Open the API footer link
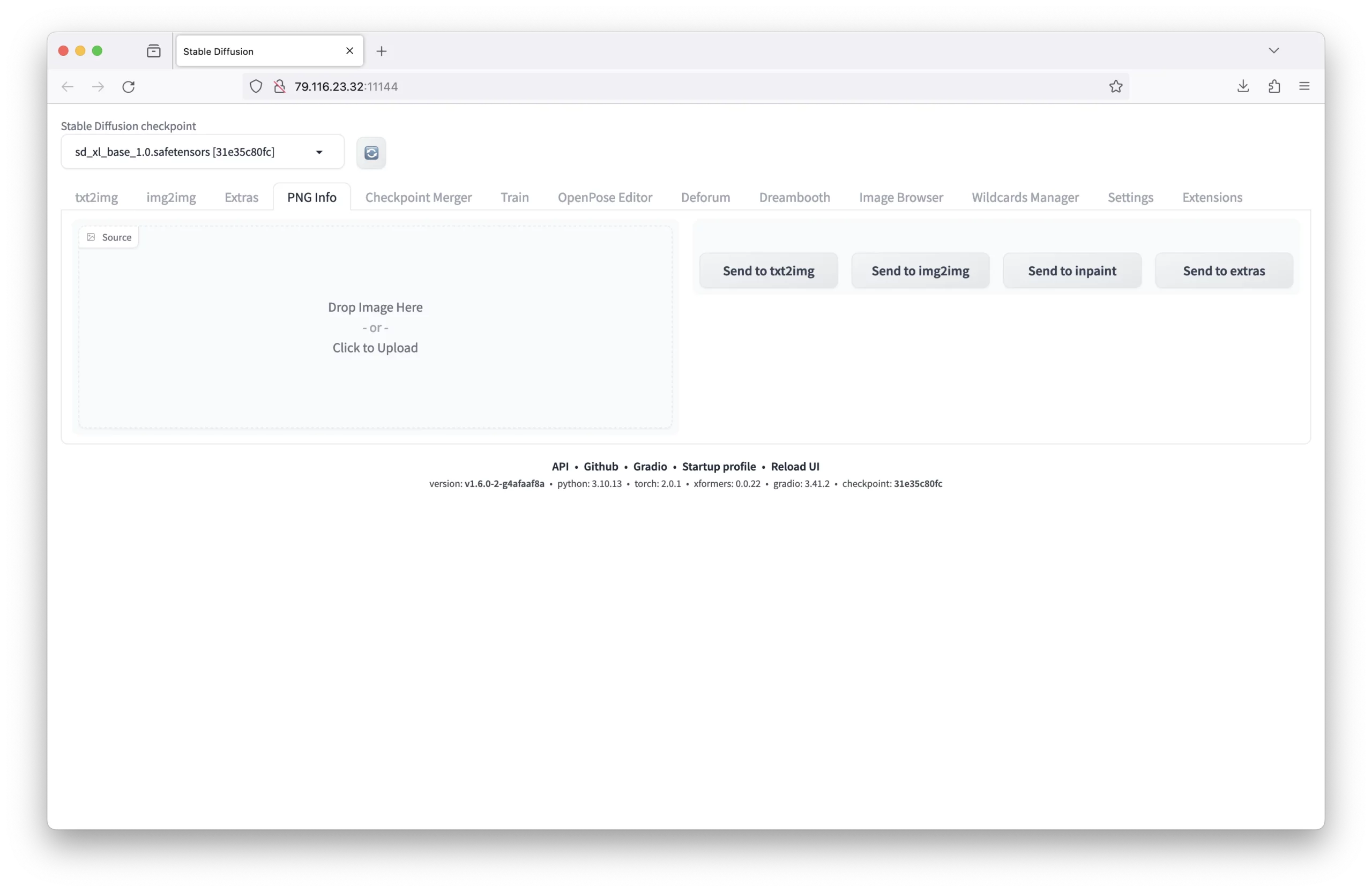The image size is (1372, 892). (x=560, y=467)
